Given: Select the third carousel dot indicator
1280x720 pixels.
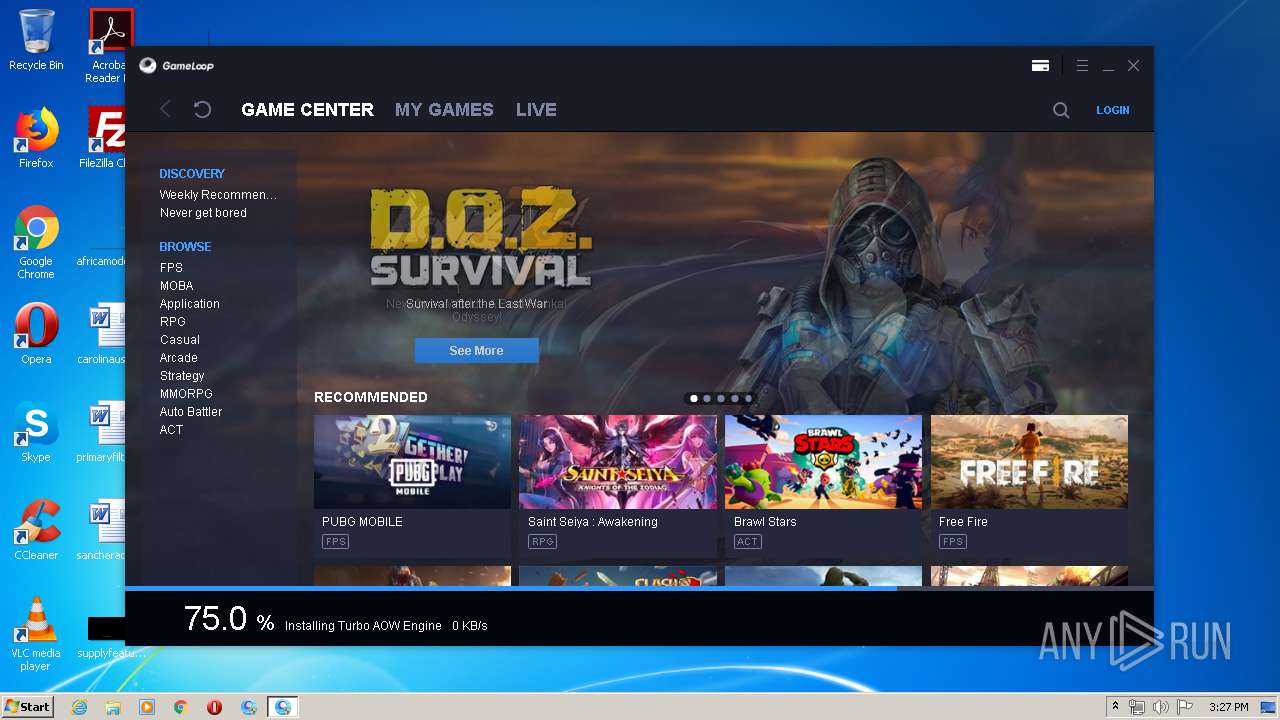Looking at the screenshot, I should (721, 399).
